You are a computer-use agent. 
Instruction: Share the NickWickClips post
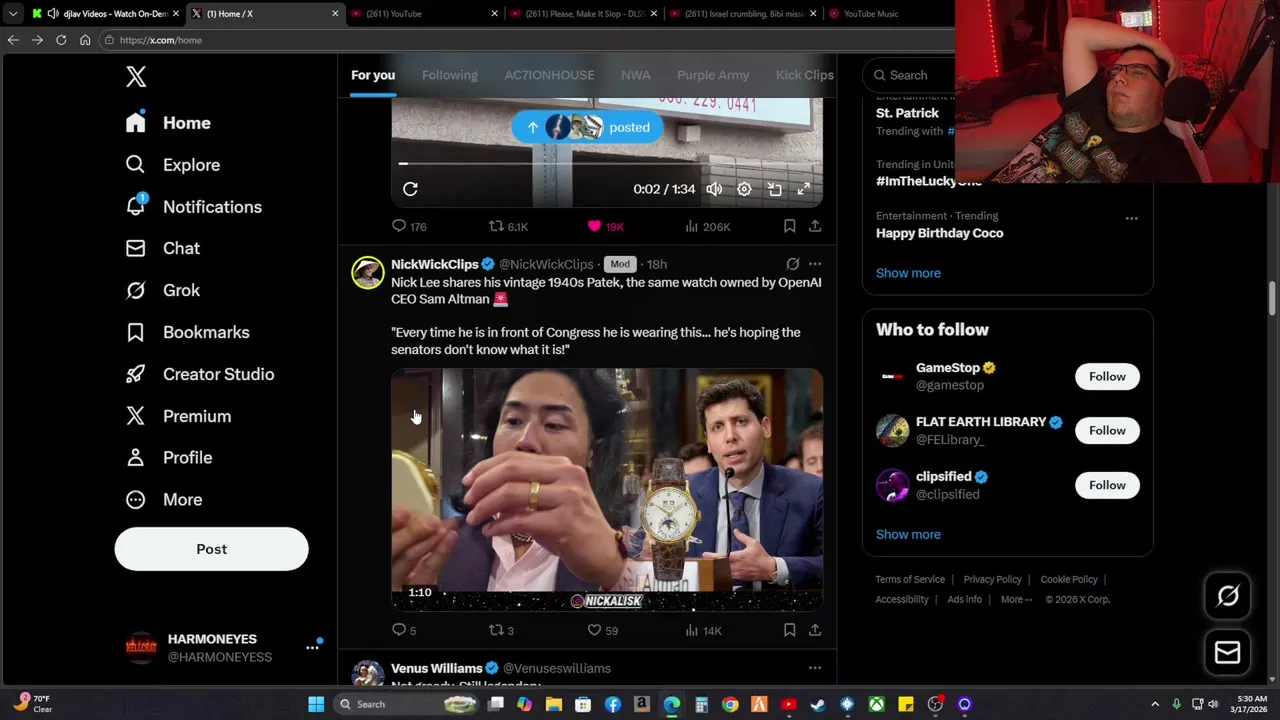815,630
